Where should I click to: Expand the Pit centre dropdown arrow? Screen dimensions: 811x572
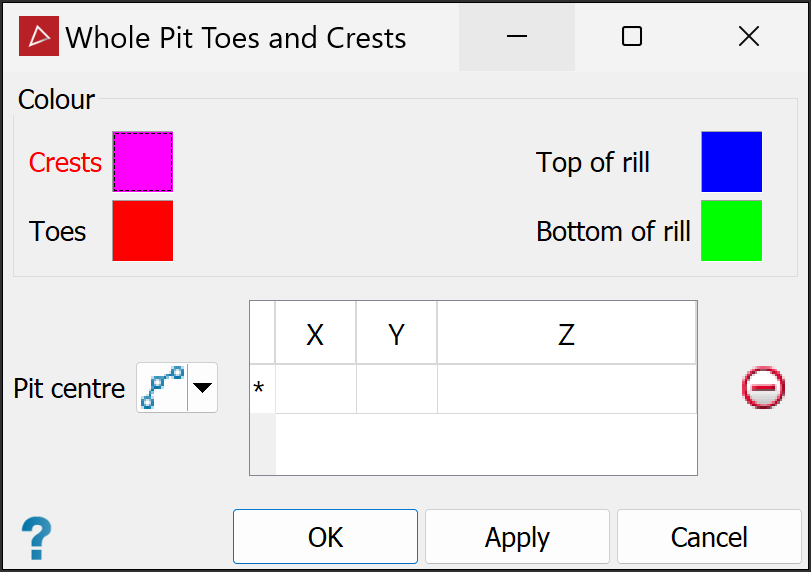tap(203, 388)
